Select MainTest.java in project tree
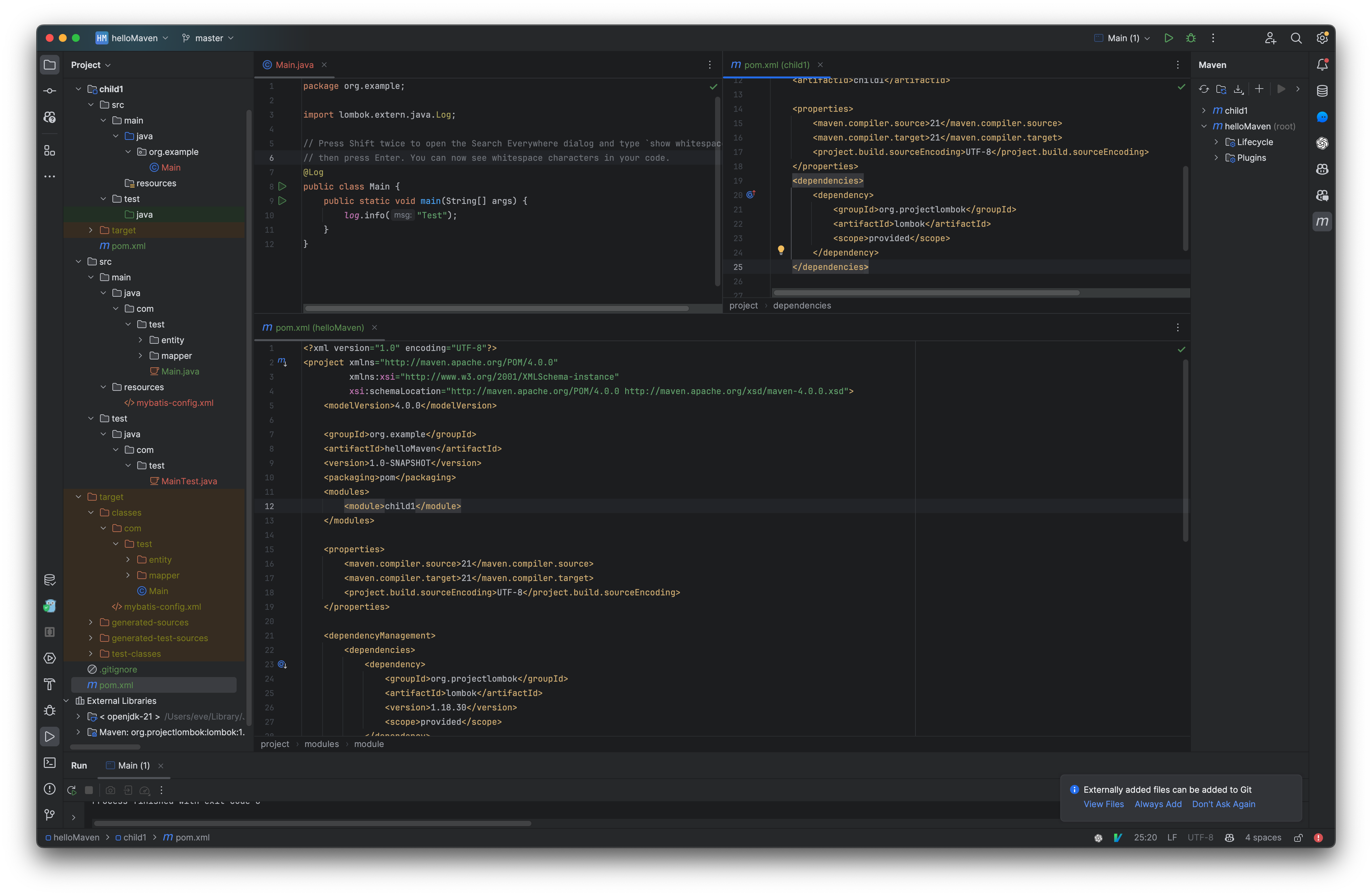Image resolution: width=1372 pixels, height=896 pixels. [183, 481]
